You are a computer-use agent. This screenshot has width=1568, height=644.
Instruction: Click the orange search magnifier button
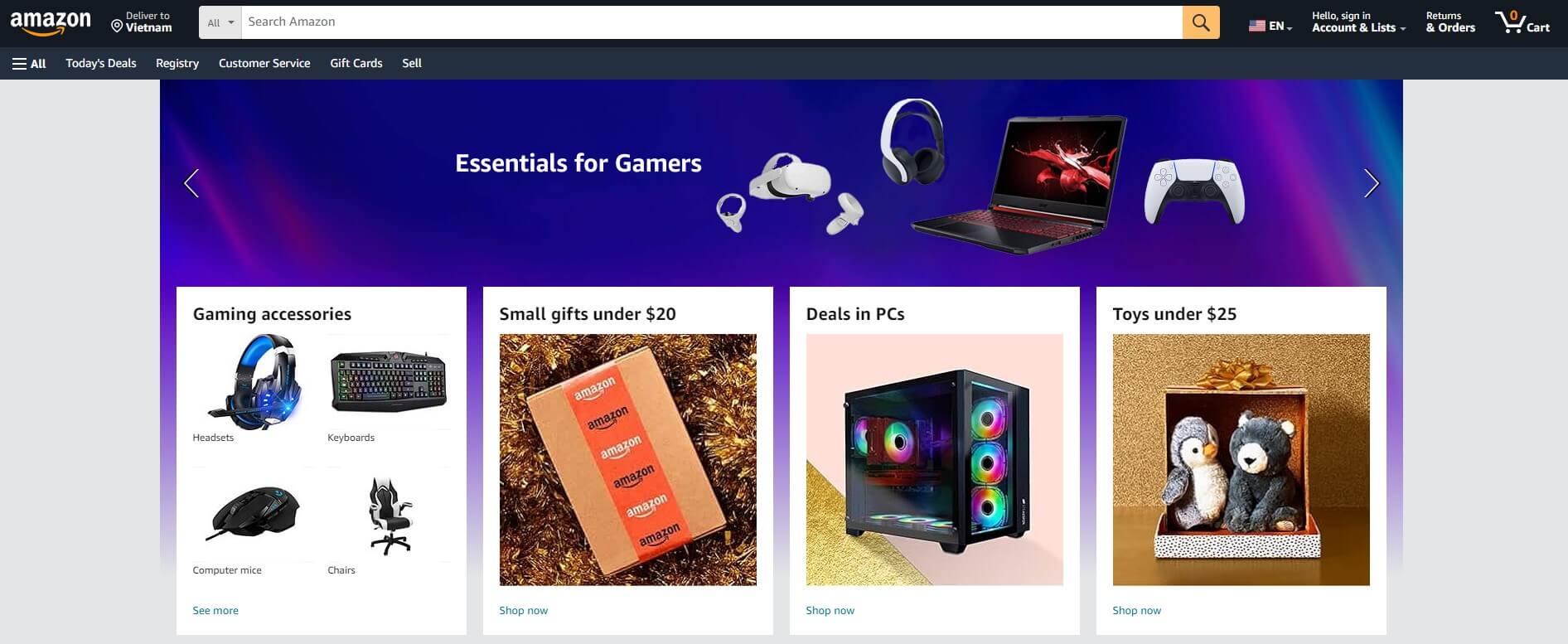point(1201,22)
